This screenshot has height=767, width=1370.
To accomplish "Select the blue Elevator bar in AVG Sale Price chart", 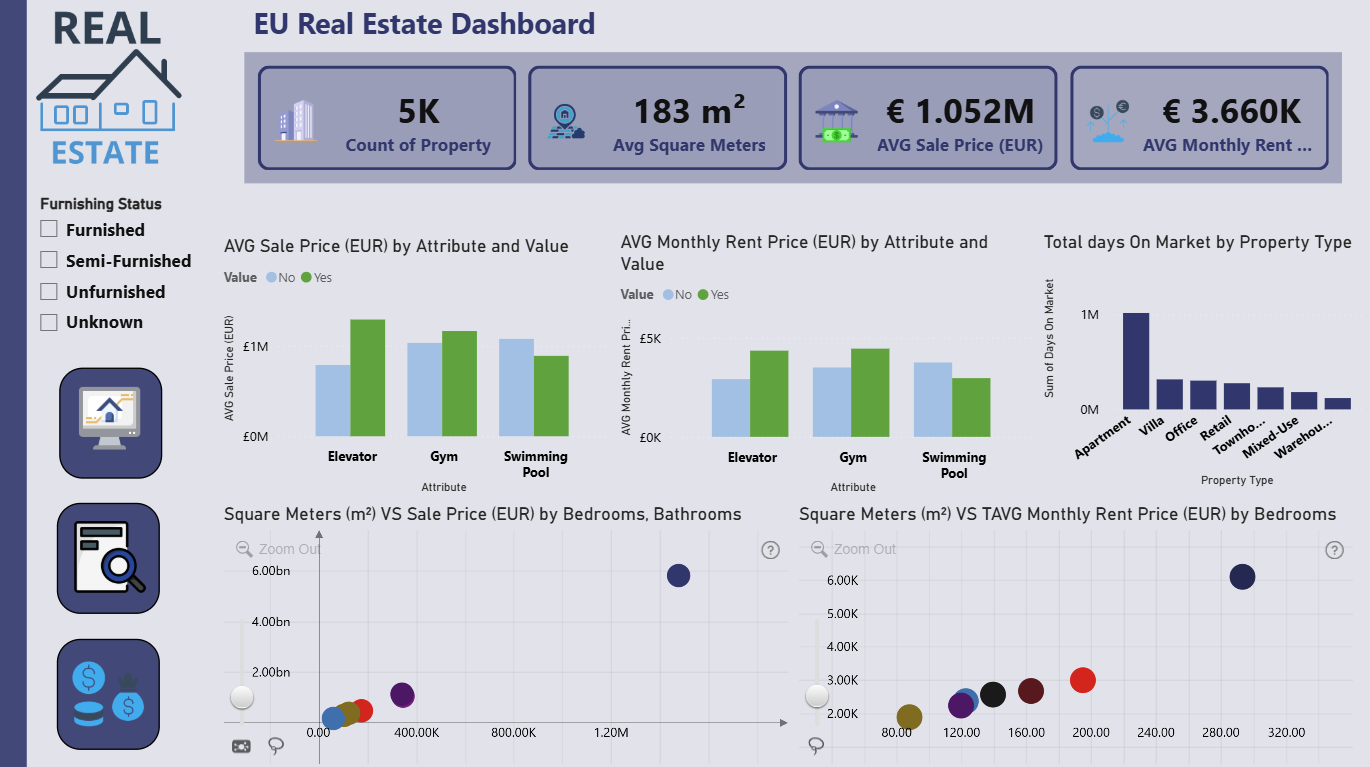I will [332, 401].
